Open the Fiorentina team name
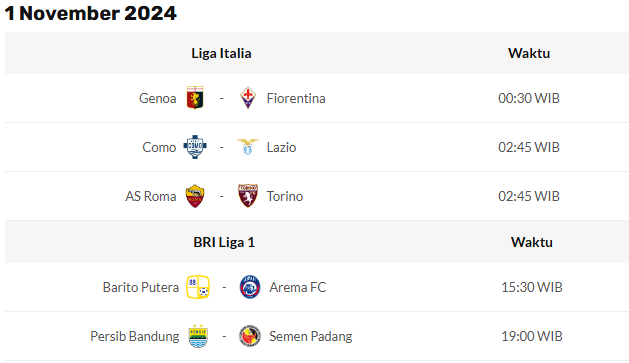Viewport: 629px width, 363px height. (296, 98)
